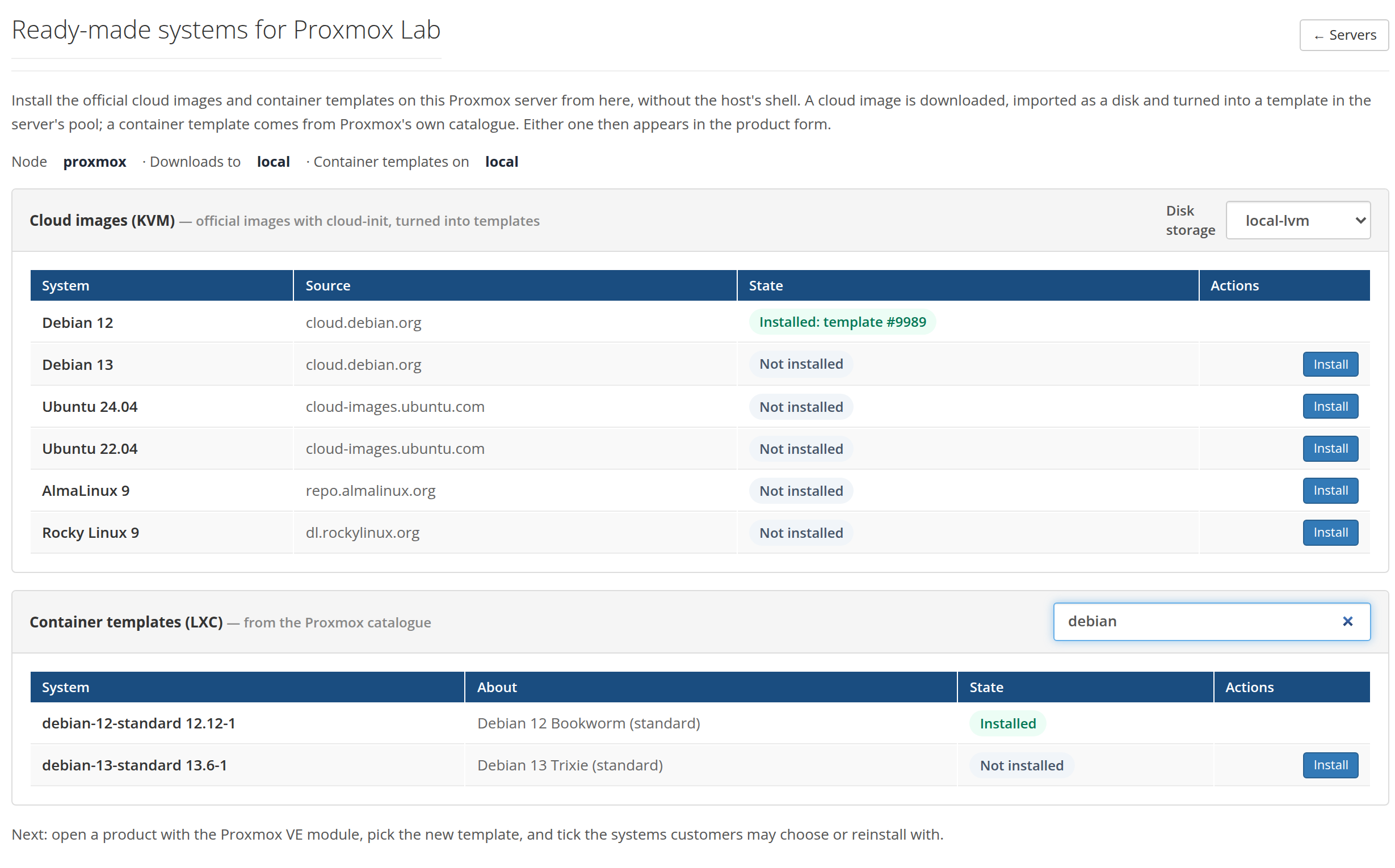Install the Rocky Linux 9 cloud image

[x=1330, y=533]
